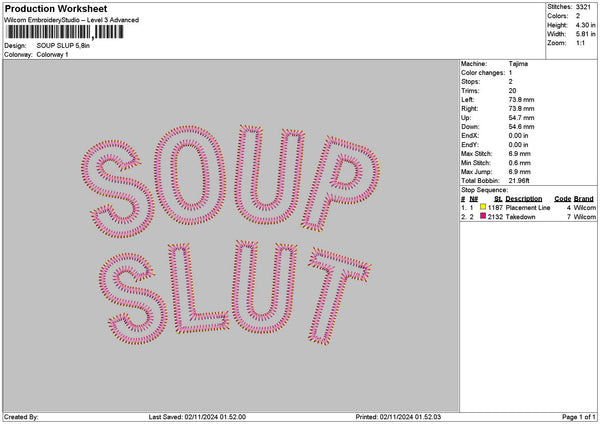Viewport: 600px width, 424px height.
Task: Click the Stitches value 3321
Action: point(583,7)
